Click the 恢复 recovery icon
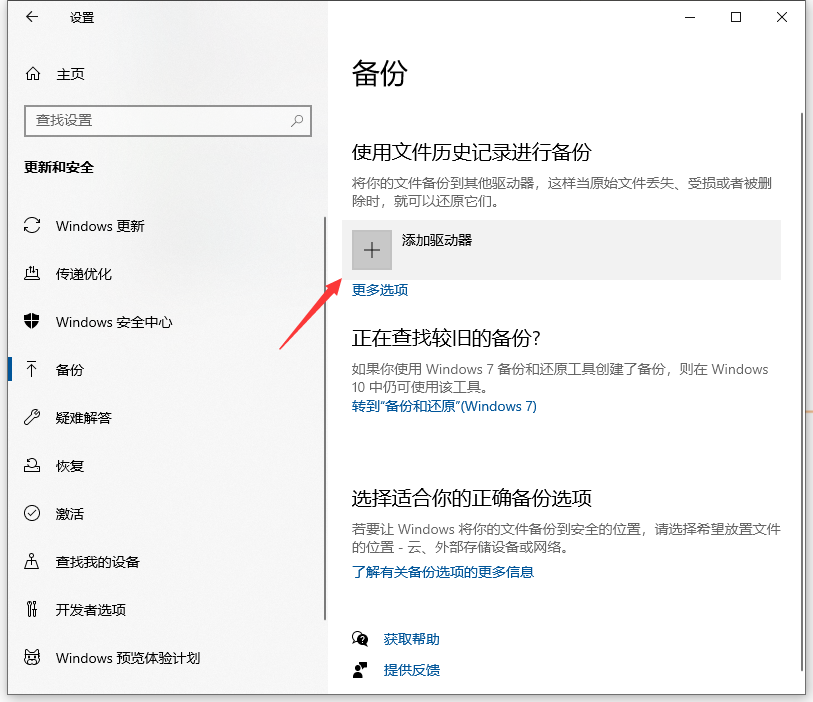 pyautogui.click(x=32, y=466)
